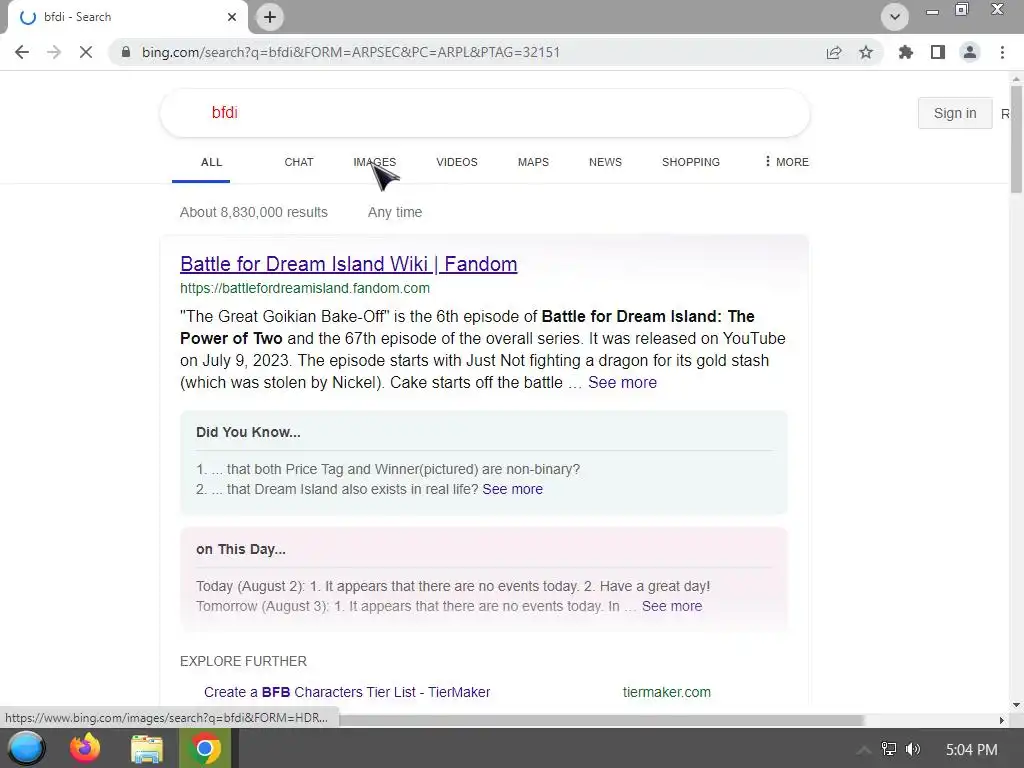This screenshot has height=768, width=1024.
Task: Open File Explorer from taskbar
Action: pyautogui.click(x=146, y=748)
